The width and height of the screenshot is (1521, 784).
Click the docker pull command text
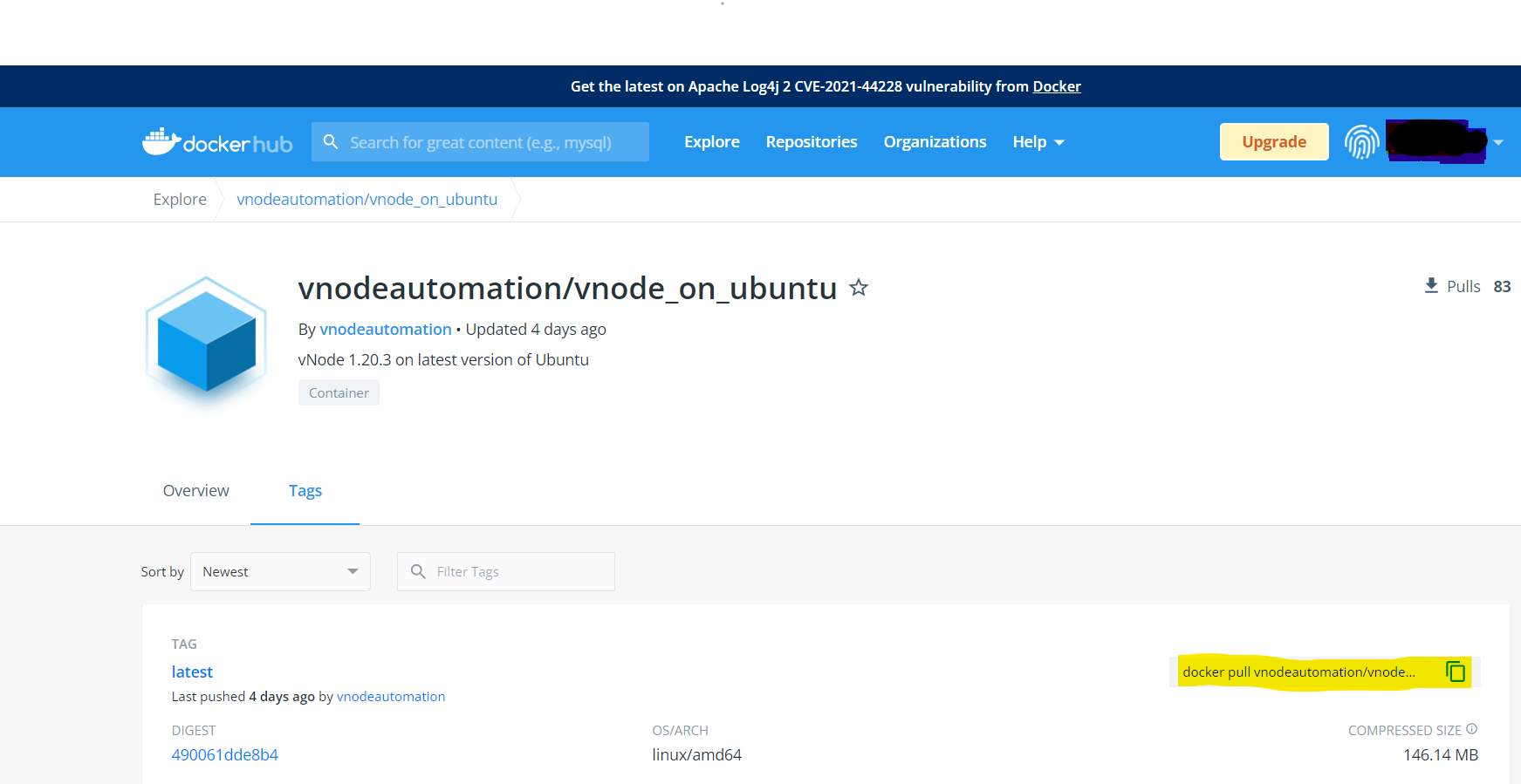coord(1298,672)
